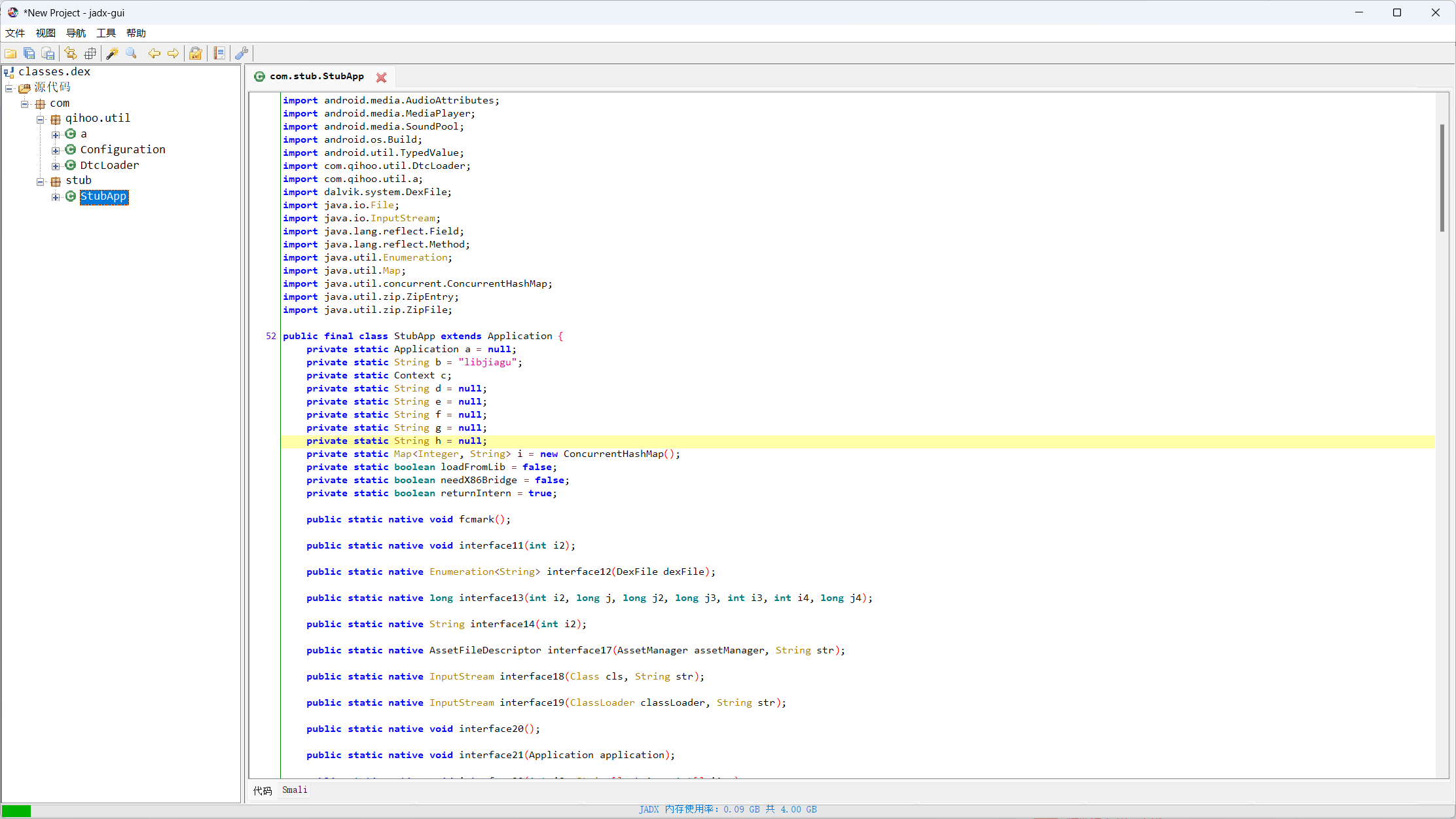This screenshot has width=1456, height=819.
Task: Collapse the stub package node
Action: click(41, 181)
